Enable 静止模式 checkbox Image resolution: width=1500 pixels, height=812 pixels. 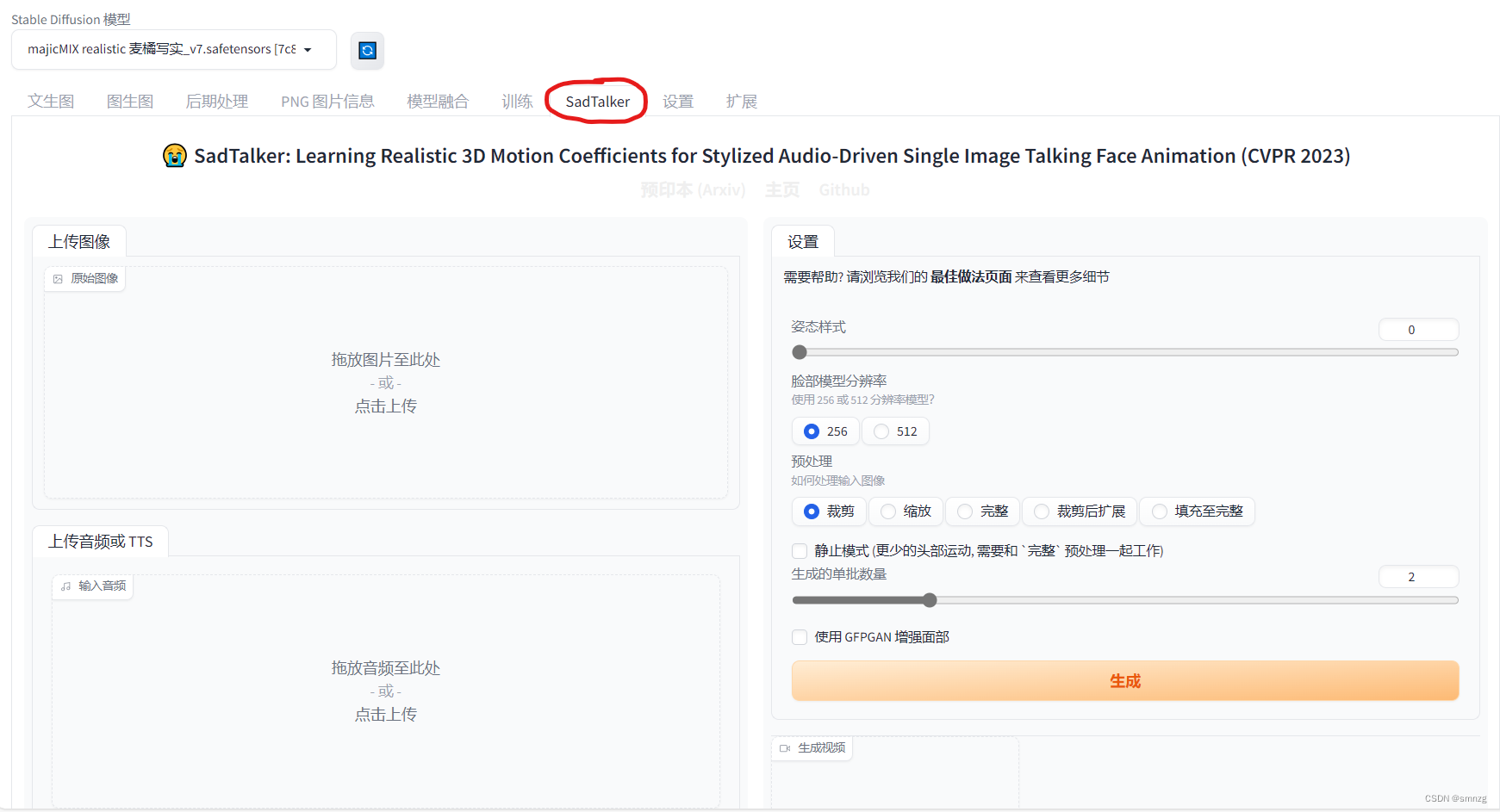pyautogui.click(x=800, y=551)
